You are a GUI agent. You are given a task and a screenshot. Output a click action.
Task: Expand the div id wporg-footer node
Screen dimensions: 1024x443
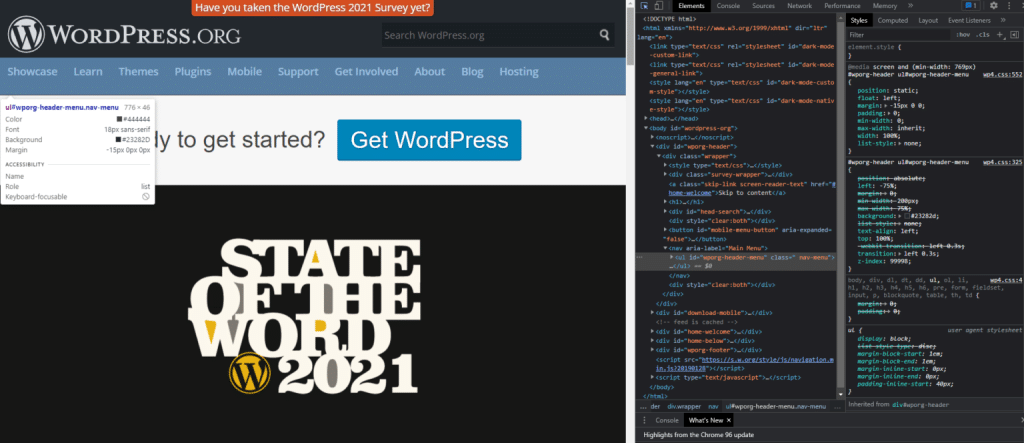(x=652, y=350)
